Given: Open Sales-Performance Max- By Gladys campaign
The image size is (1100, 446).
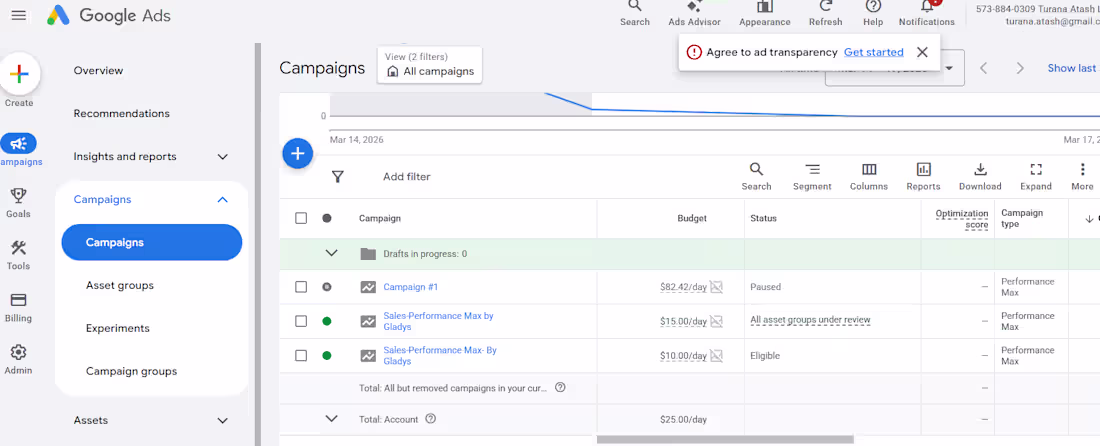Looking at the screenshot, I should [440, 356].
